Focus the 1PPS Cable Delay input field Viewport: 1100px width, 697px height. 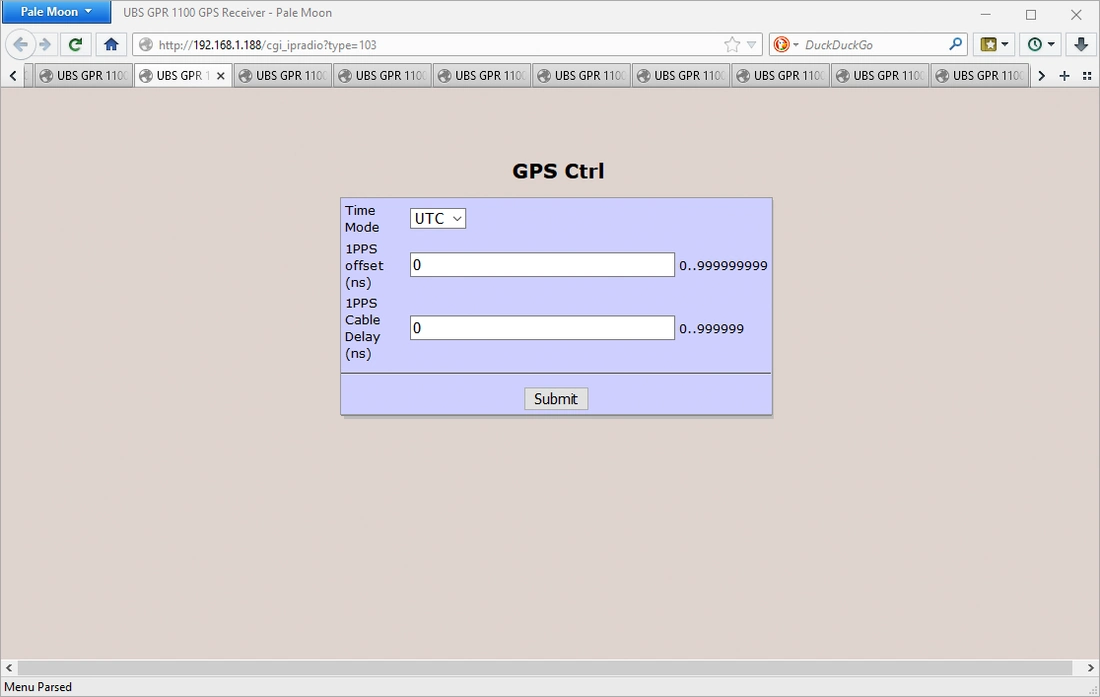(x=542, y=328)
